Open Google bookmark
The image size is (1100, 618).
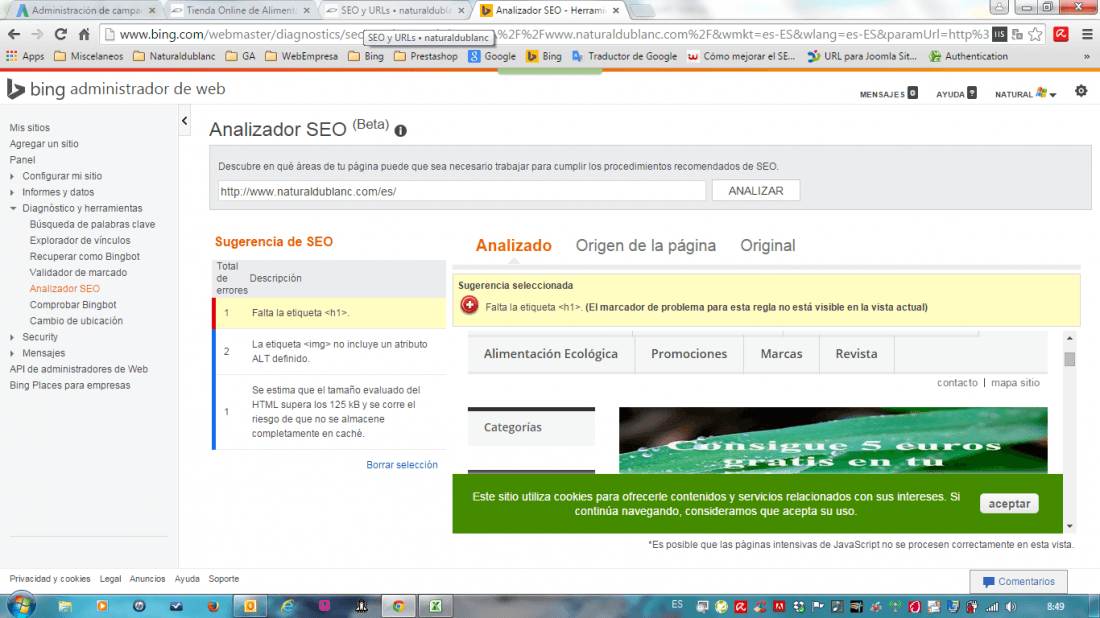(x=492, y=56)
